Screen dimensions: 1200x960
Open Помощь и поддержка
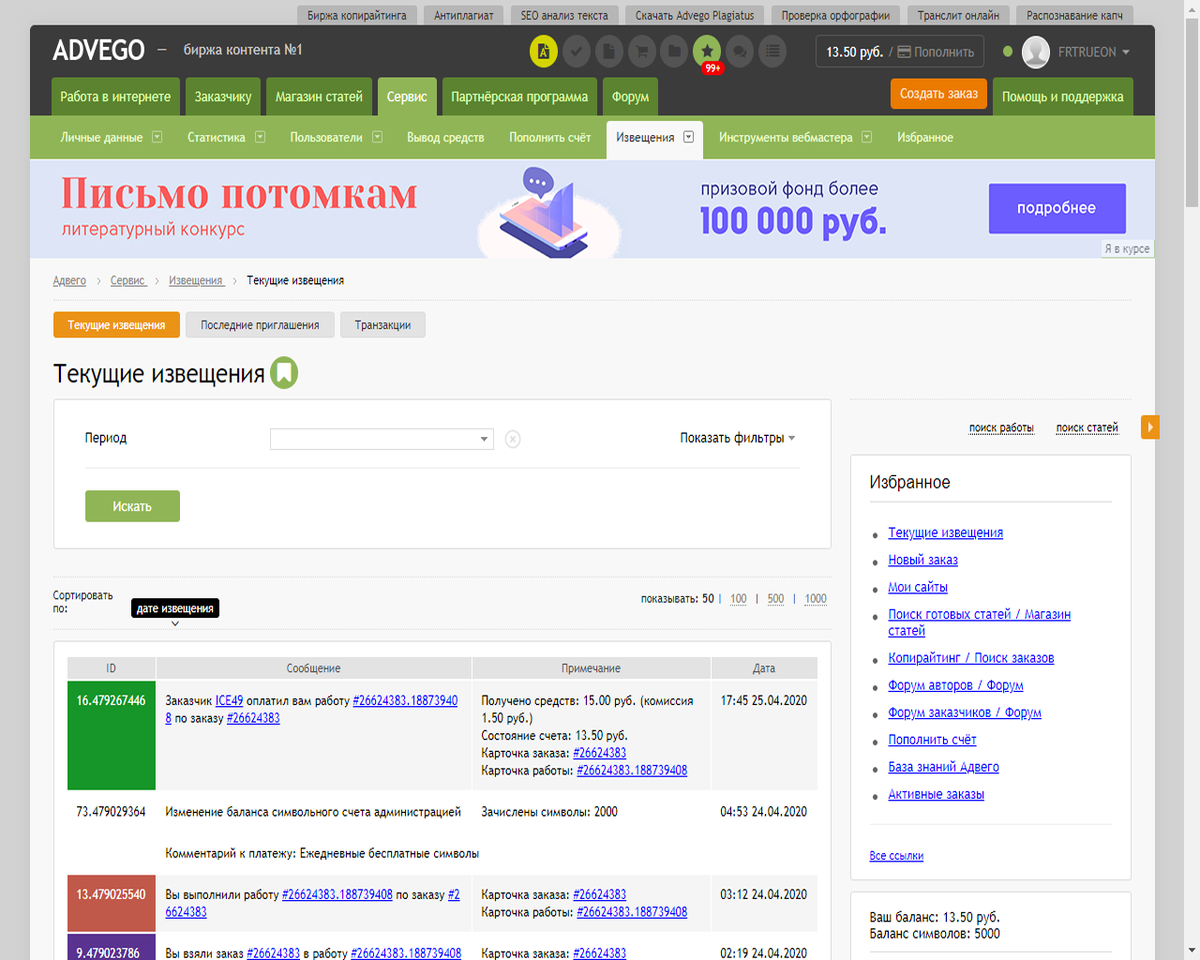point(1063,97)
